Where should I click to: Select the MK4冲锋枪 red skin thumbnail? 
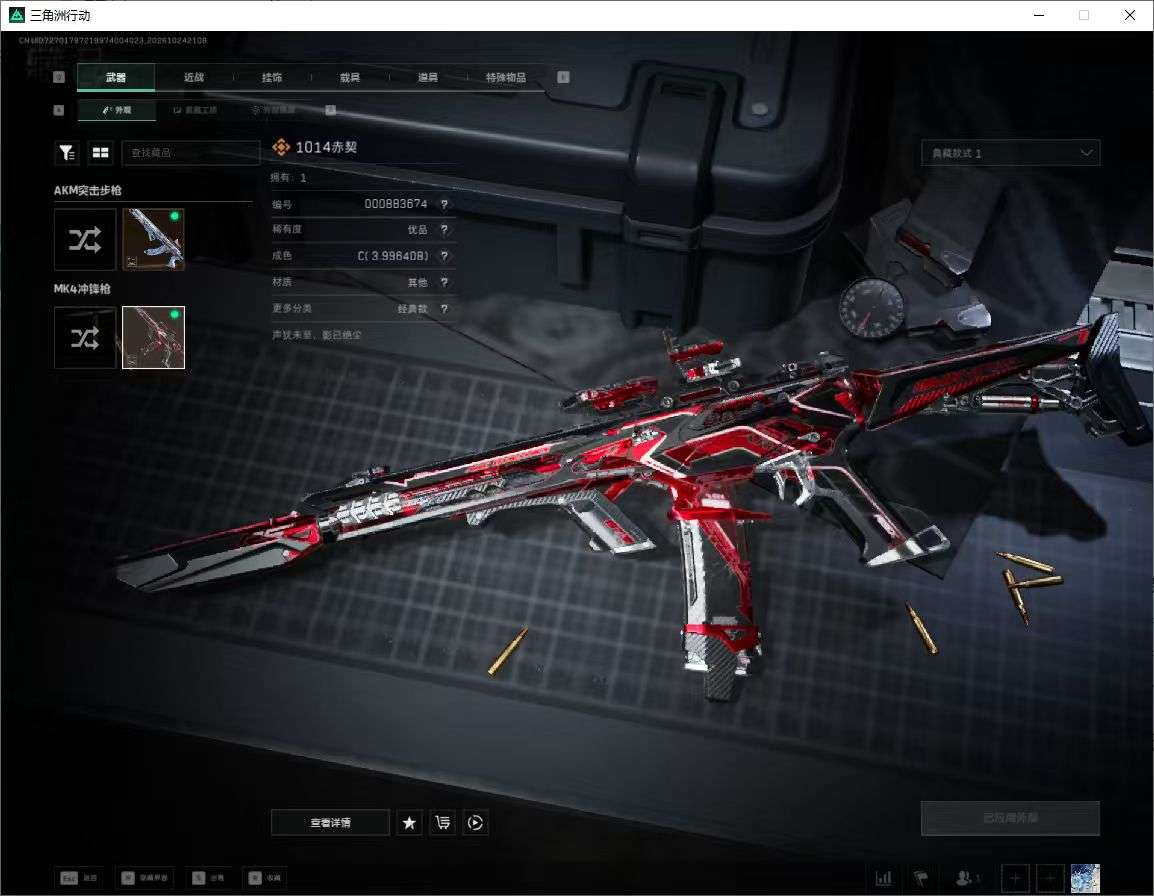153,337
